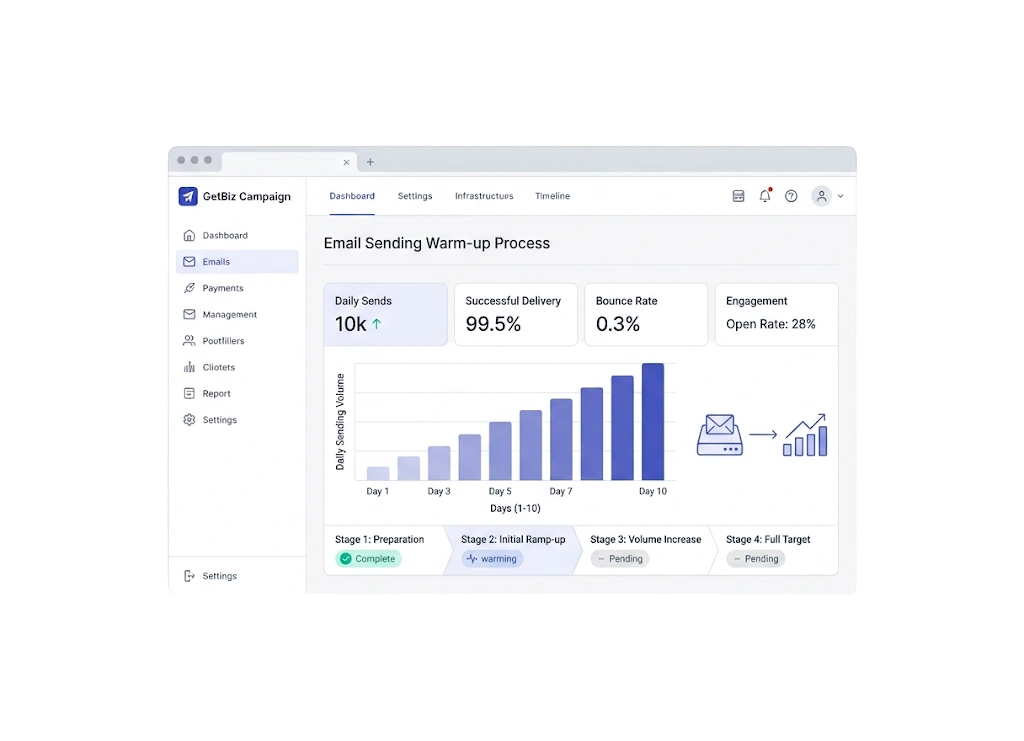Click the Management envelope icon
Screen dimensions: 1024x741
tap(189, 314)
